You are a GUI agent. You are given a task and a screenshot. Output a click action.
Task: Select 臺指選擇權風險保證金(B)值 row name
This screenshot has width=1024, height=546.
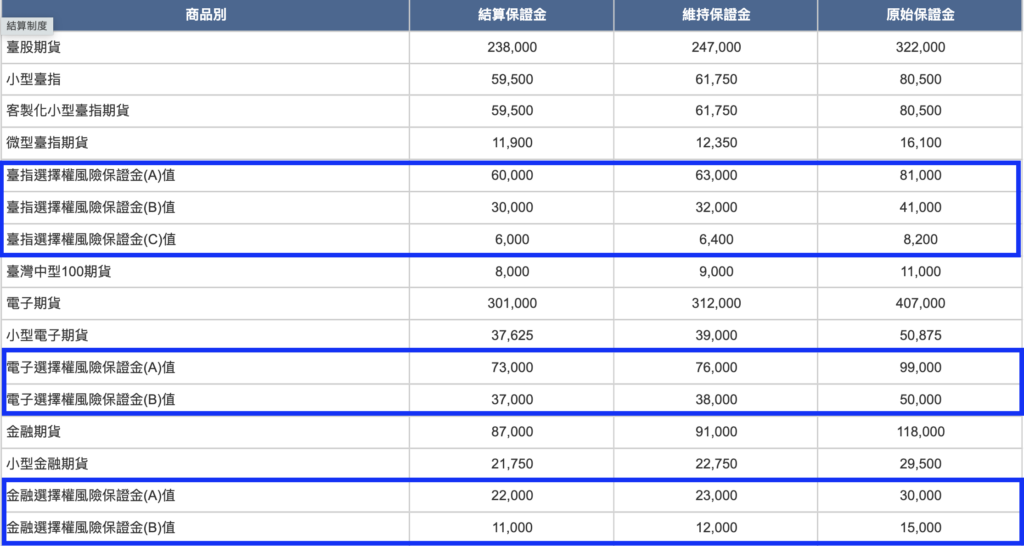click(91, 208)
